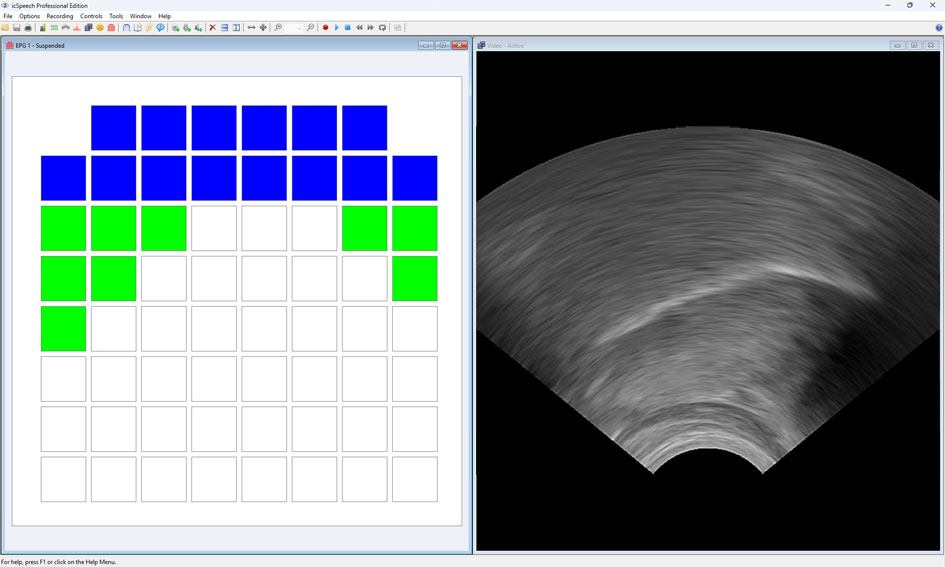Click the blue help icon at far right
The width and height of the screenshot is (945, 567).
(x=938, y=28)
